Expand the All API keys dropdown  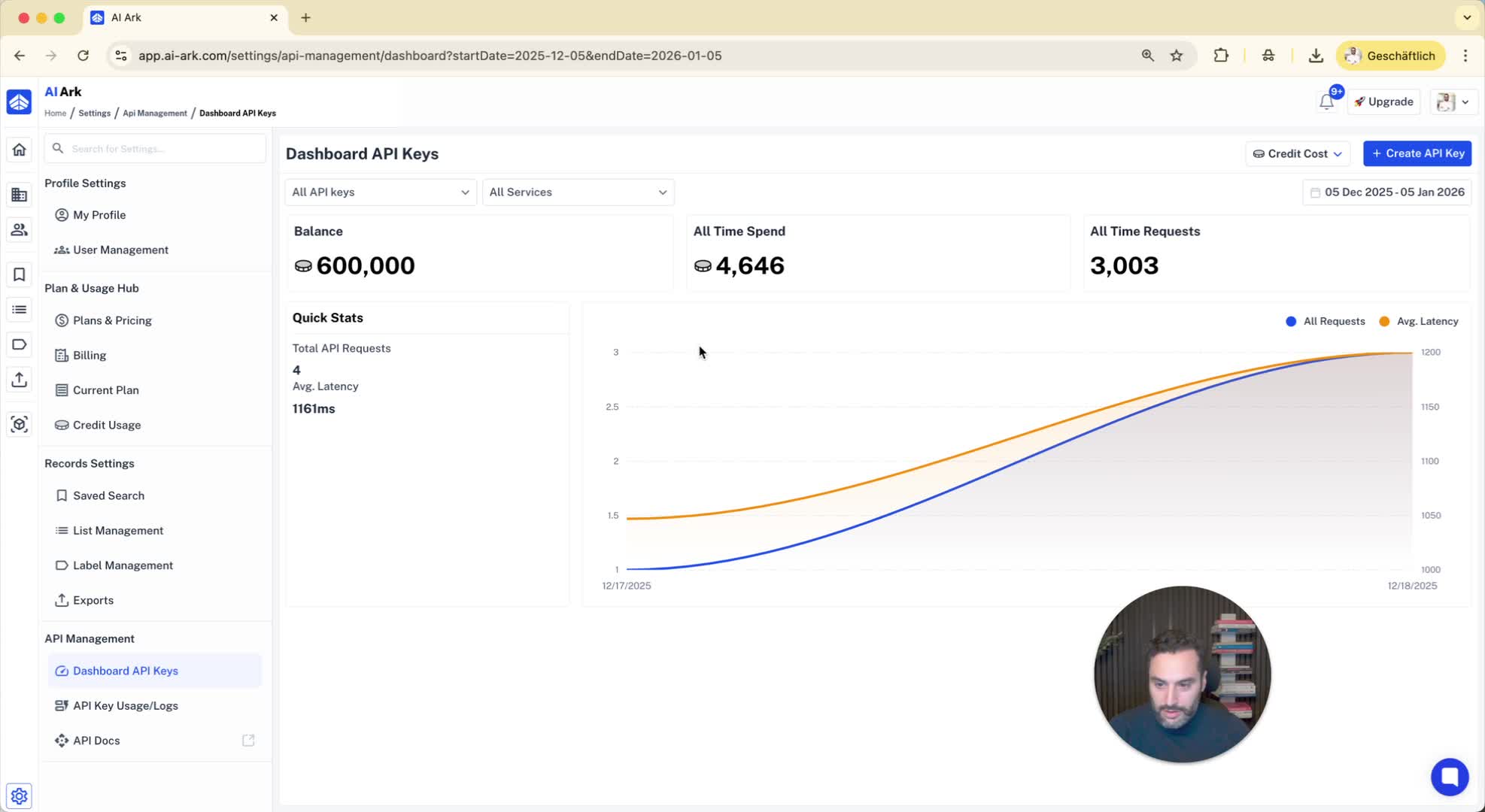(x=380, y=192)
